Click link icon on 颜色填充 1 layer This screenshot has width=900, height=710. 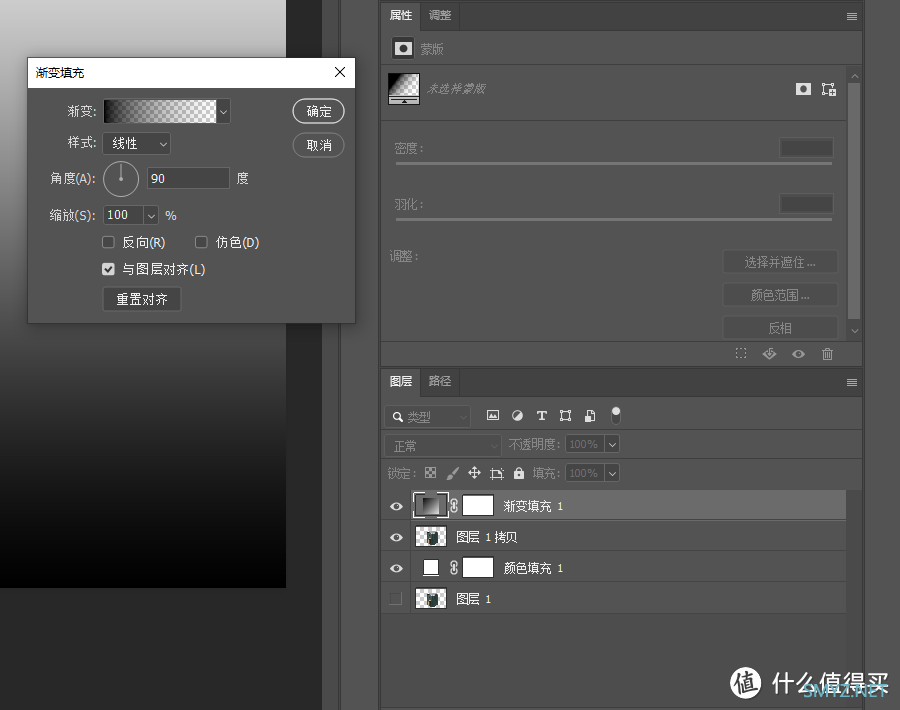pyautogui.click(x=454, y=568)
